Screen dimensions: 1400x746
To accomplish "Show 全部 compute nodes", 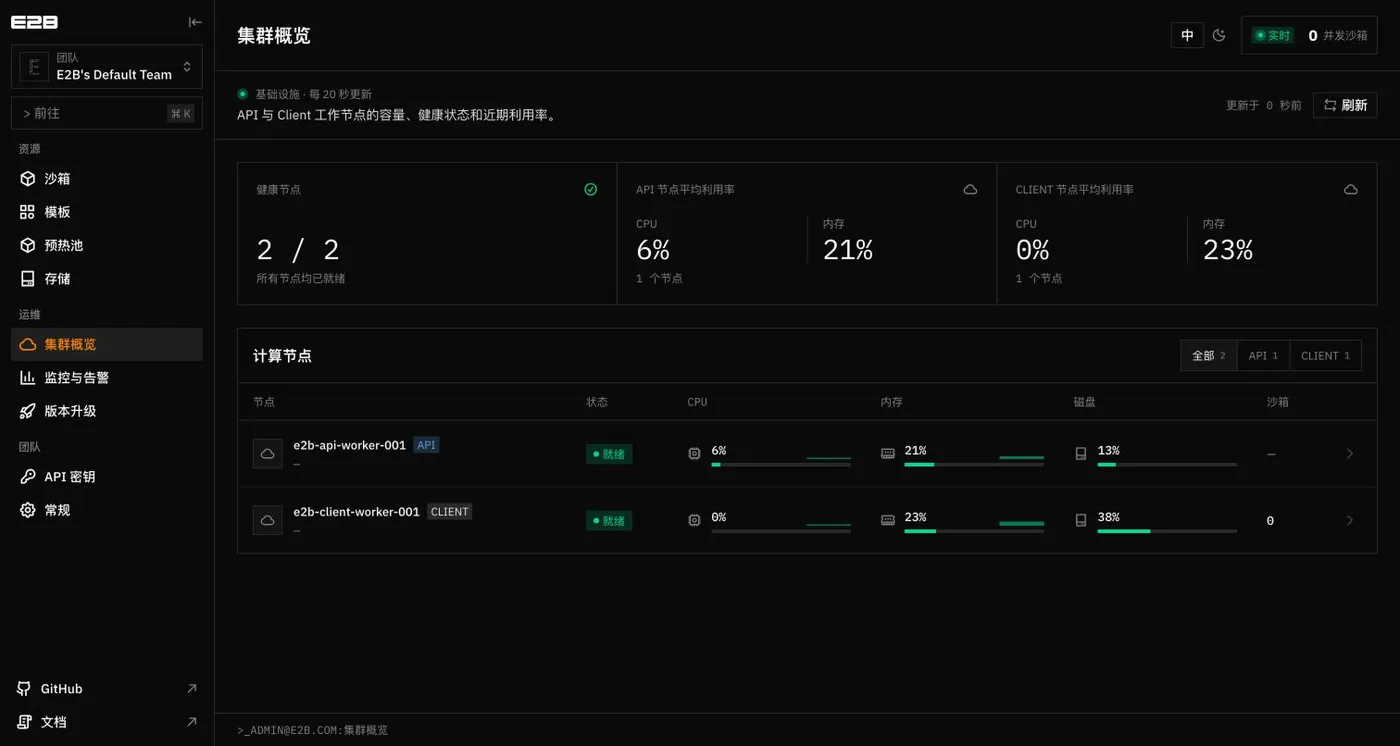I will [x=1209, y=356].
